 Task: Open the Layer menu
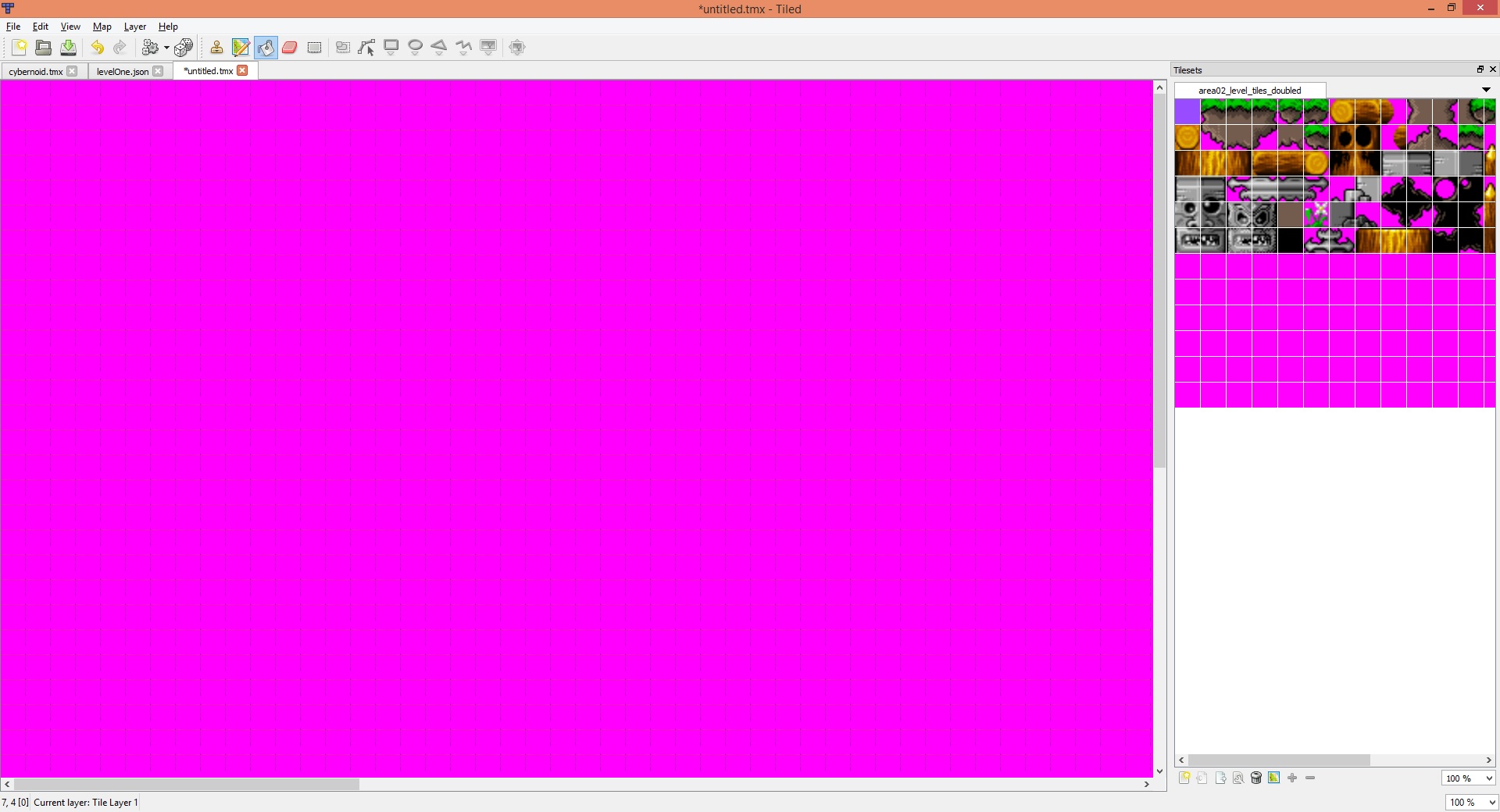pyautogui.click(x=135, y=27)
